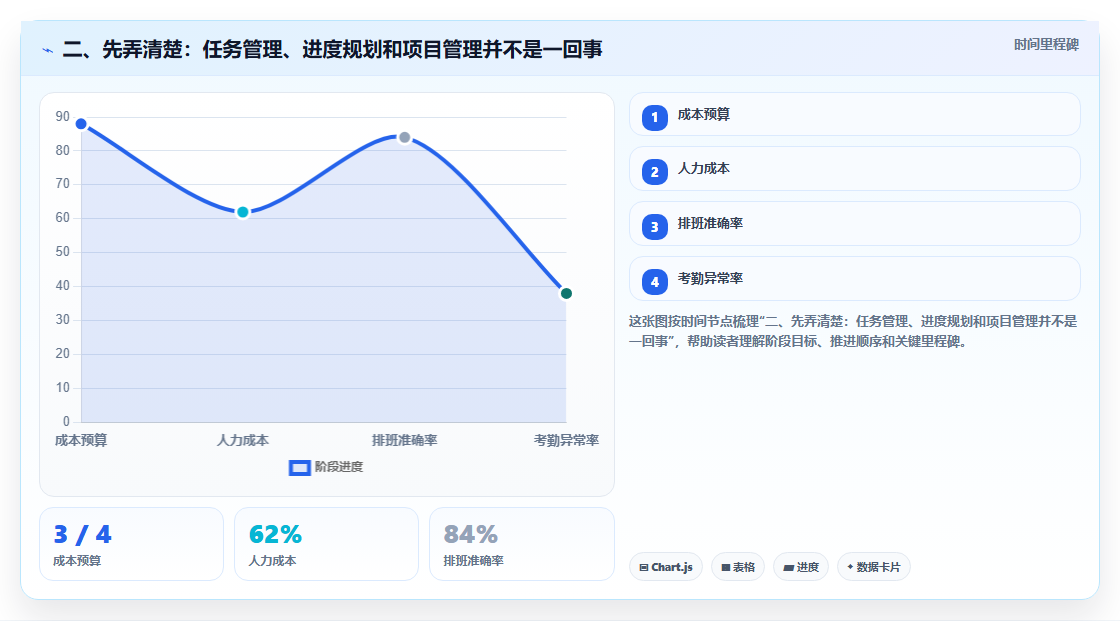Click the blue data point at 成本预算
Screen dimensions: 1120x621
81,124
